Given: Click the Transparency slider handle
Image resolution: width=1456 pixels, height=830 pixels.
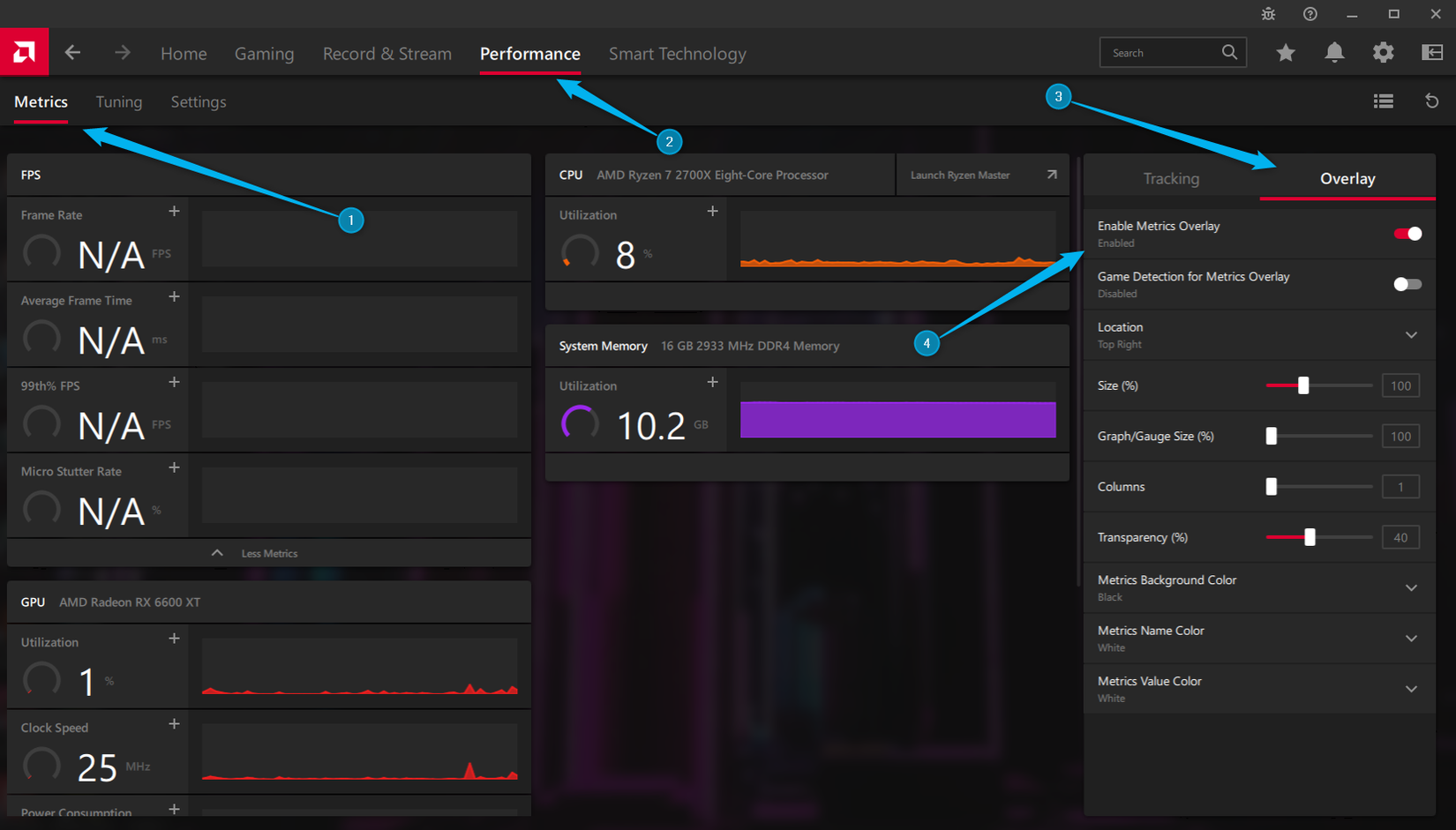Looking at the screenshot, I should point(1310,537).
